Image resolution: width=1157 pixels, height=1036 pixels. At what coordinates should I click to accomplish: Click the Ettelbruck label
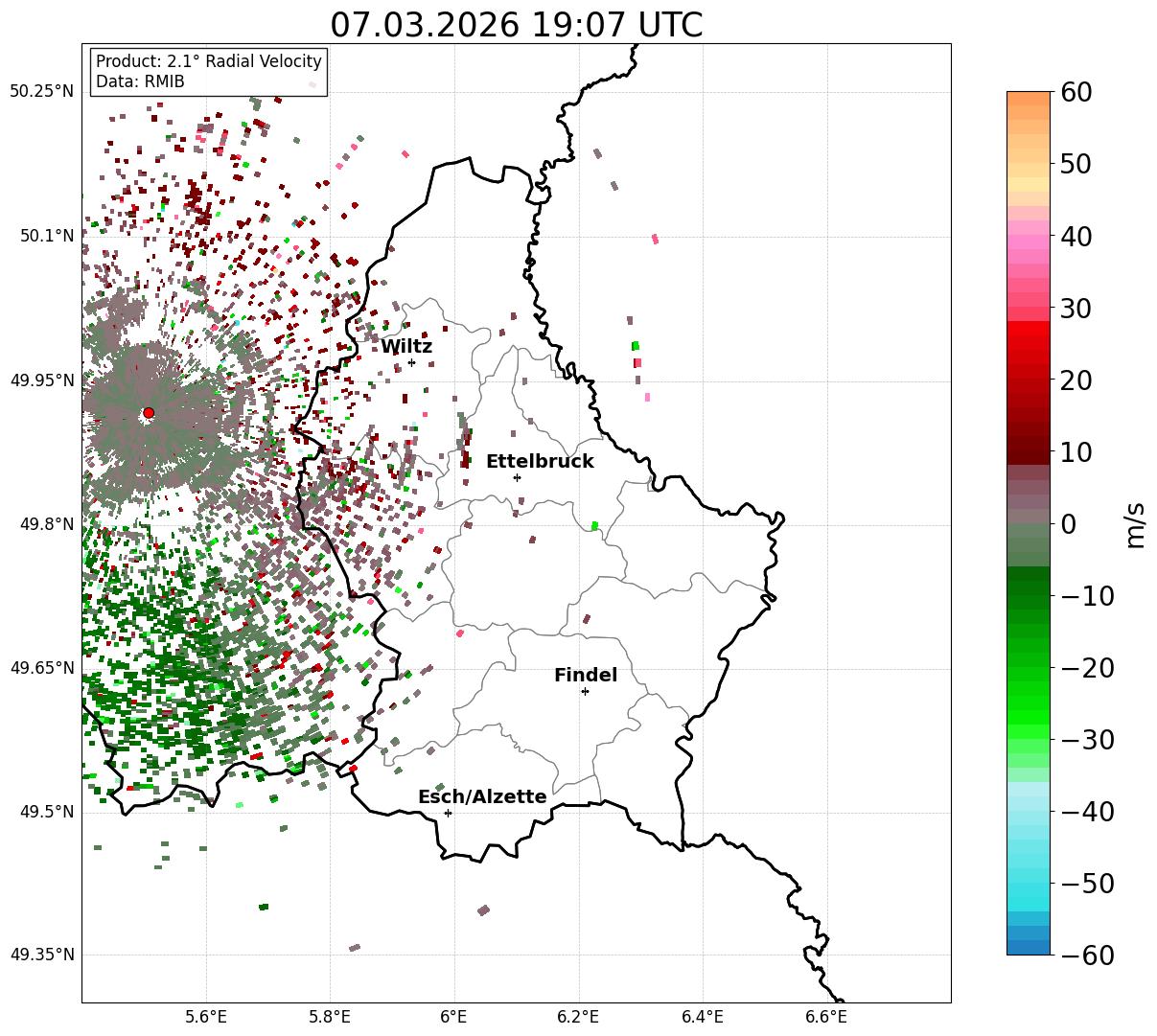click(x=540, y=462)
